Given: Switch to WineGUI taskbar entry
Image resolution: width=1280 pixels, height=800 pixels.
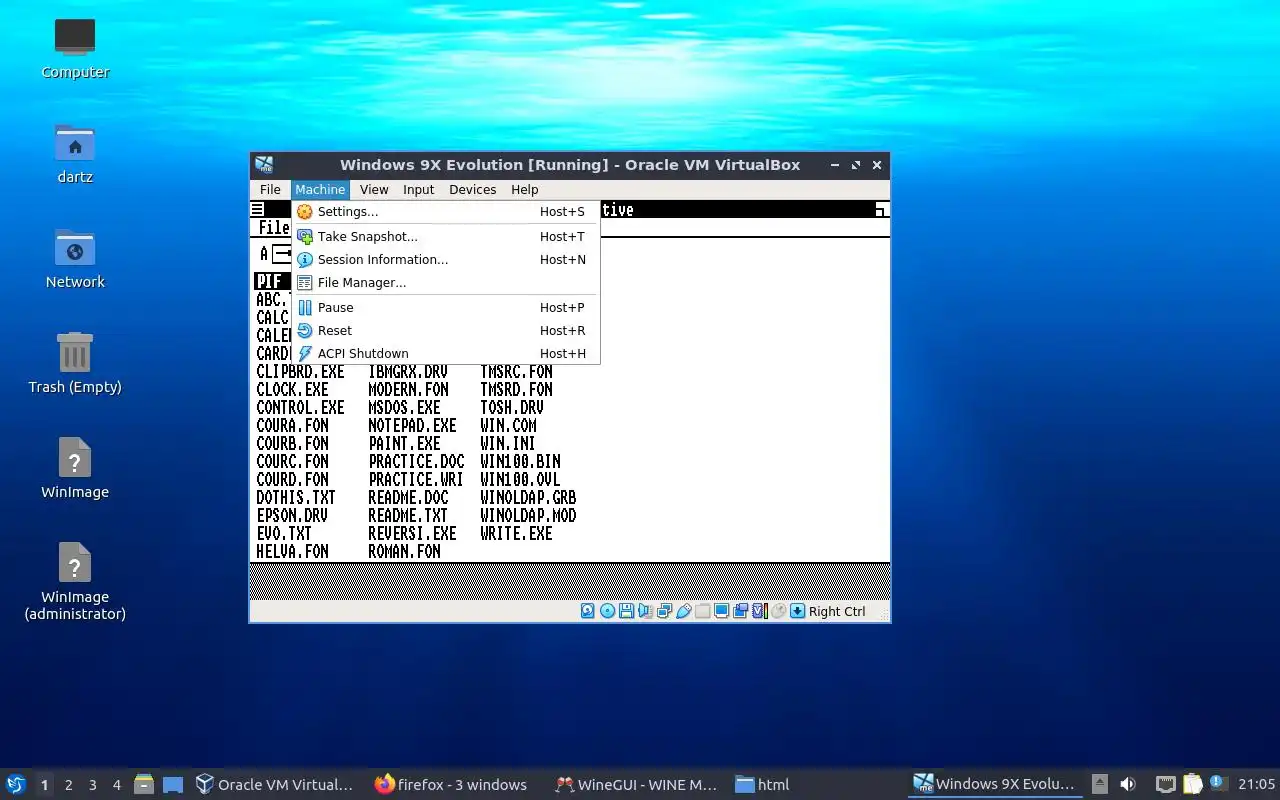Looking at the screenshot, I should click(x=636, y=784).
